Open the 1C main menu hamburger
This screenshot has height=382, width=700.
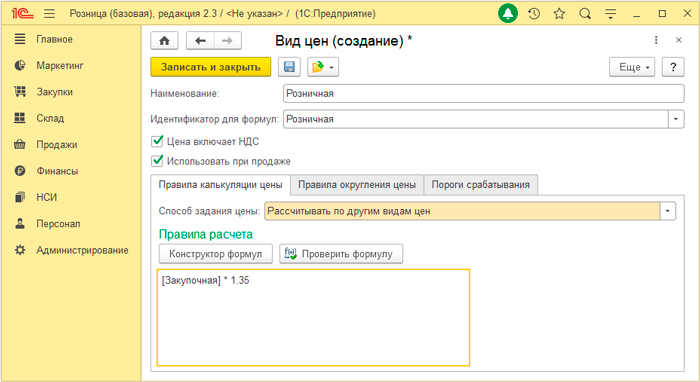(x=50, y=14)
